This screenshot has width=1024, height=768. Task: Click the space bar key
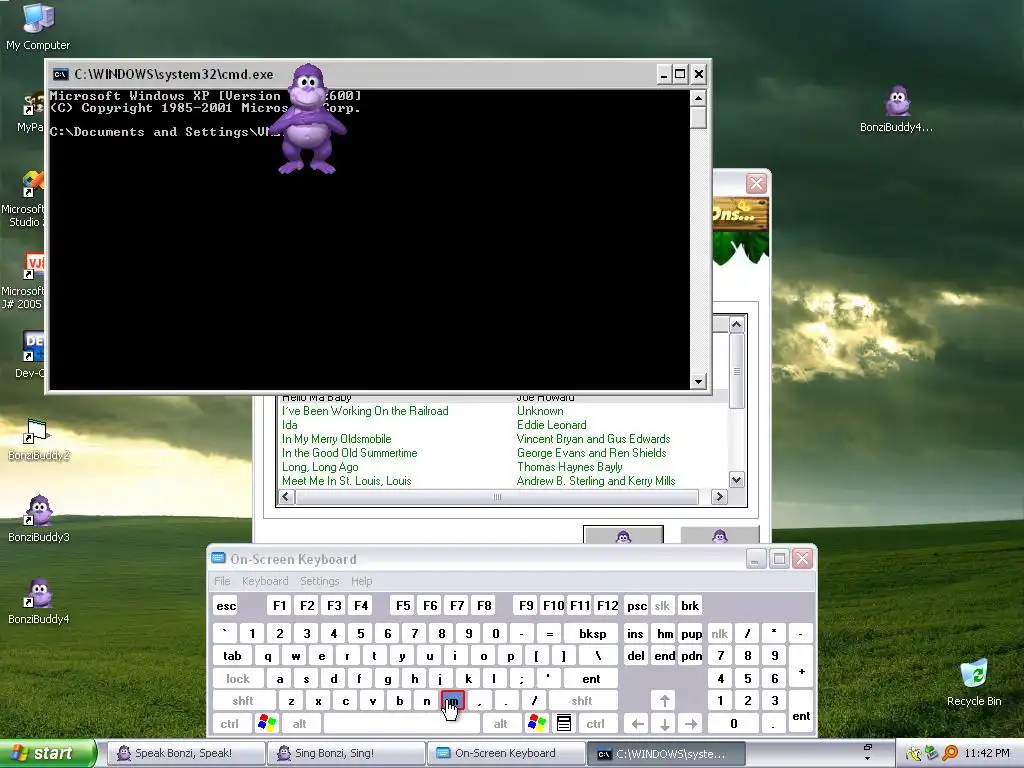[x=401, y=724]
